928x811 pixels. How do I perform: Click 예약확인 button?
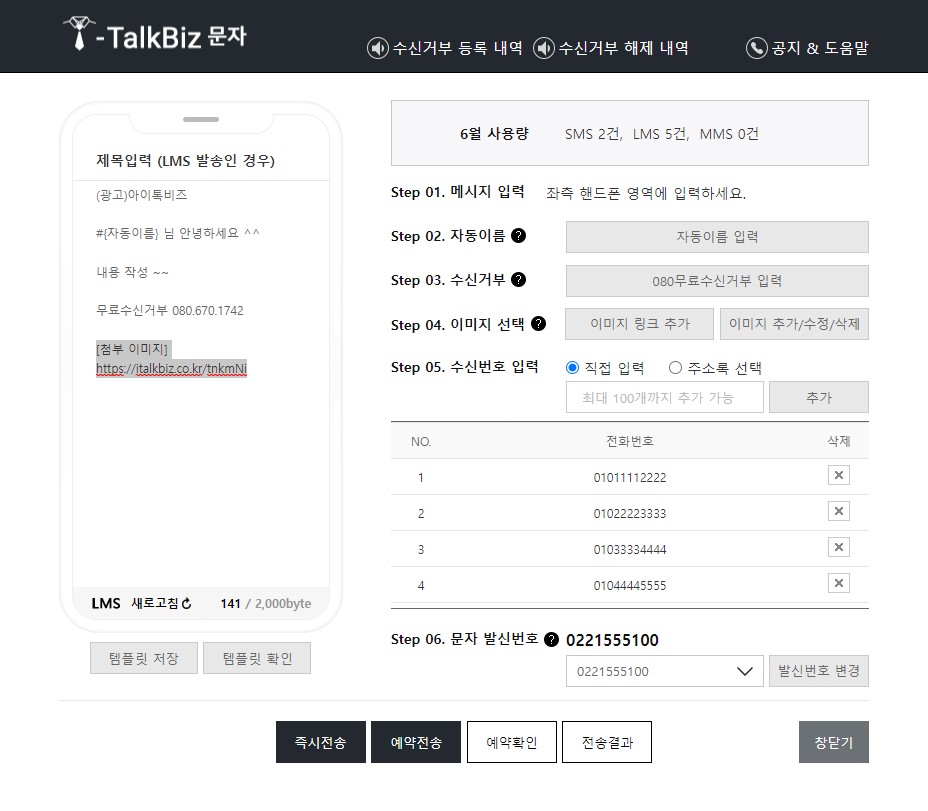[x=512, y=742]
